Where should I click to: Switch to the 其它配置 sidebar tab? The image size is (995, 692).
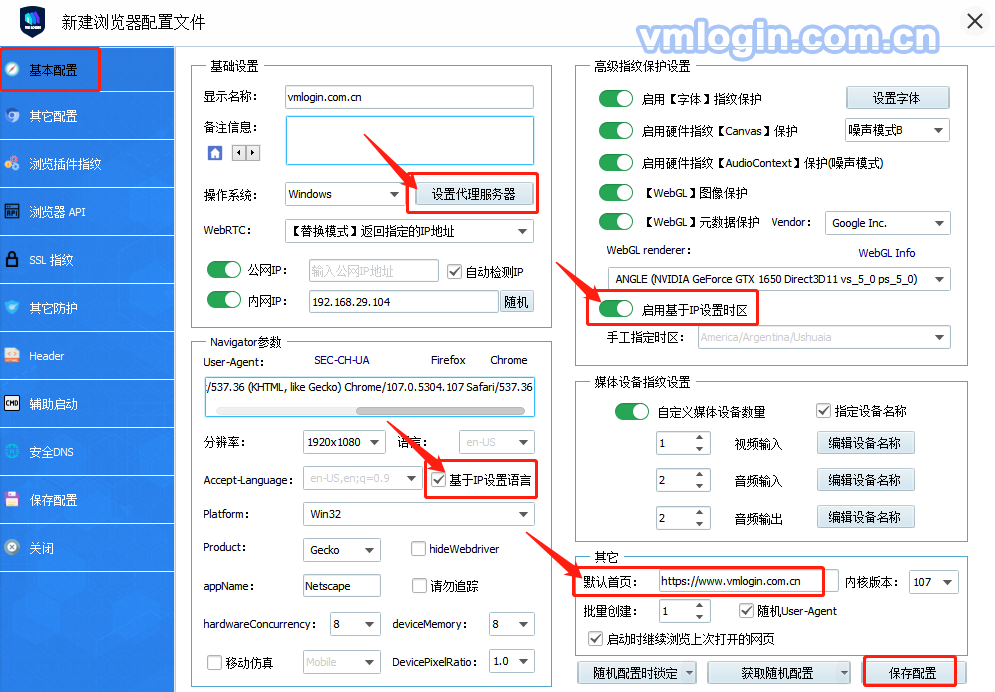[x=87, y=116]
